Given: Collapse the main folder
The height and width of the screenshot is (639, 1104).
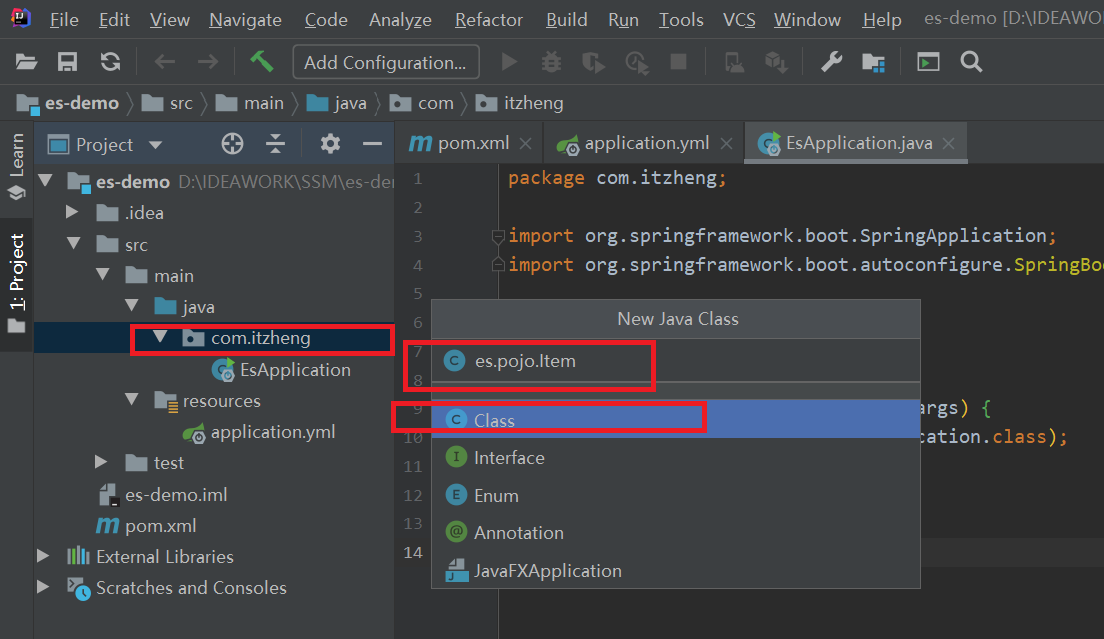Looking at the screenshot, I should point(104,274).
